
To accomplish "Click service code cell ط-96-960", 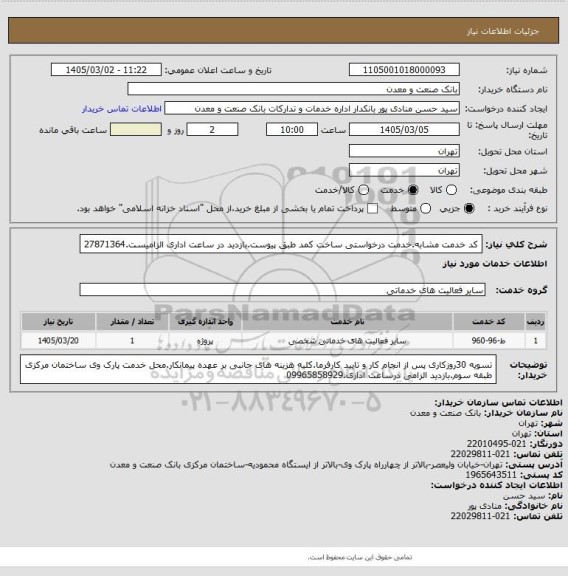I will pyautogui.click(x=489, y=341).
